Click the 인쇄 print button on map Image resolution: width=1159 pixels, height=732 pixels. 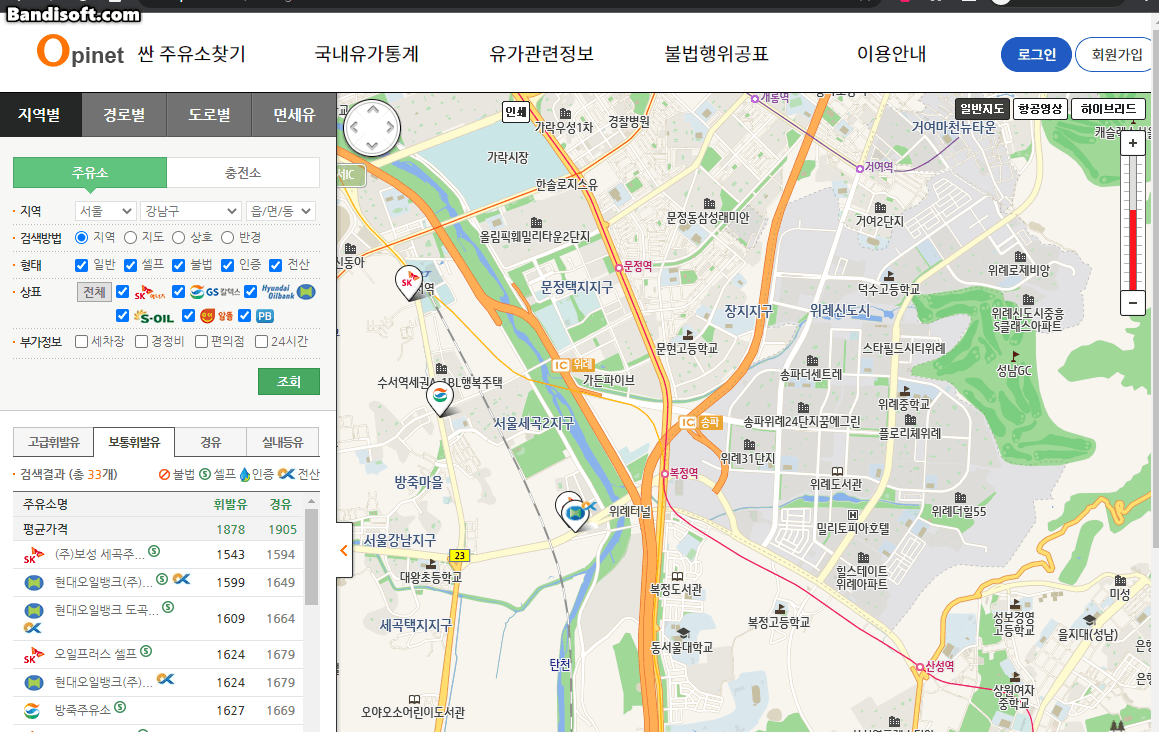click(516, 112)
